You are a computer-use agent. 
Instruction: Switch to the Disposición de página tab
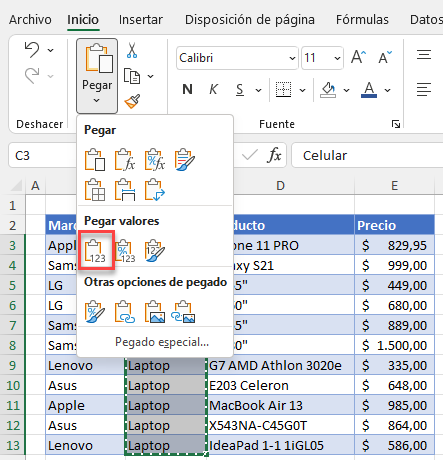250,20
